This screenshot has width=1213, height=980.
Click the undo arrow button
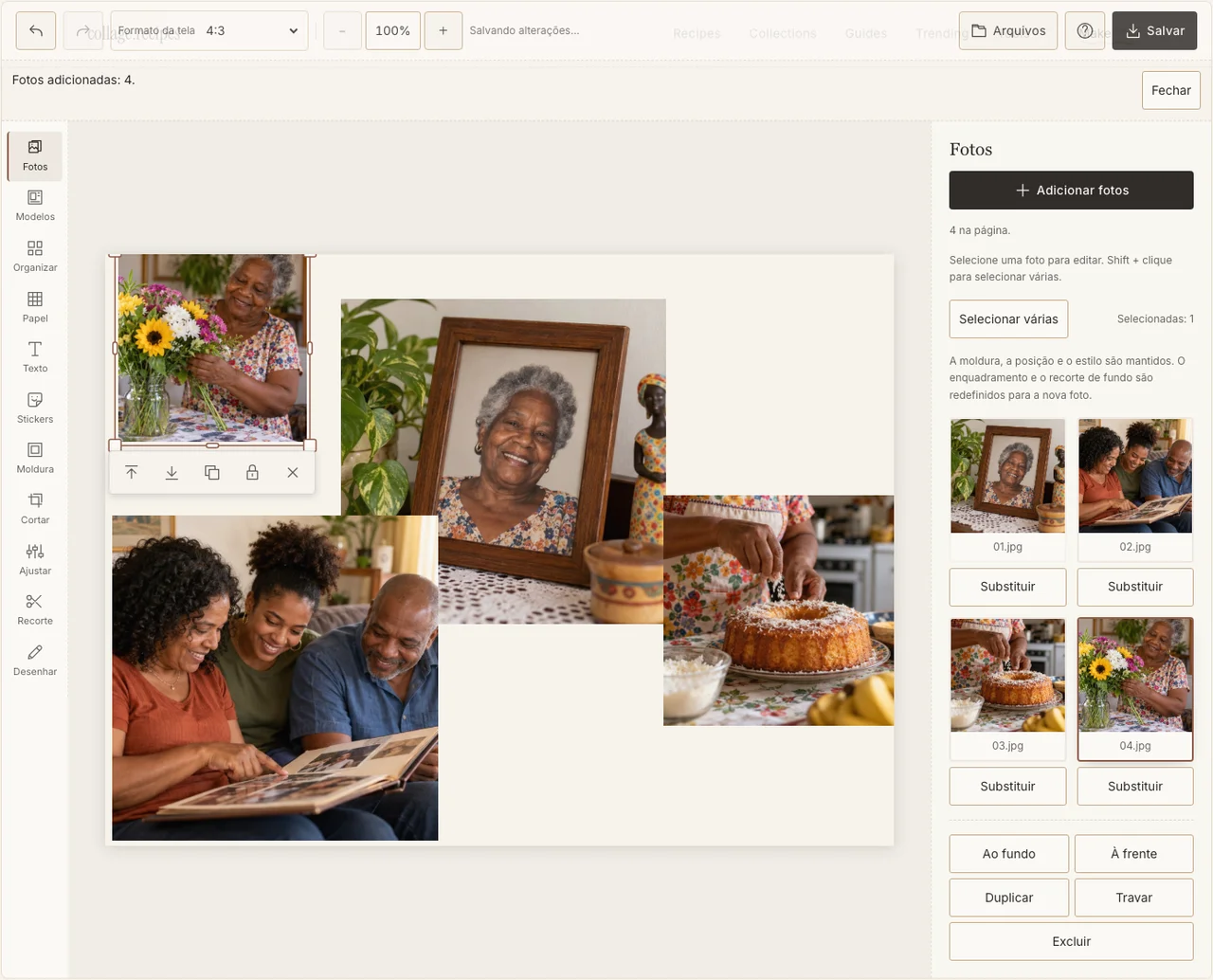(x=36, y=30)
